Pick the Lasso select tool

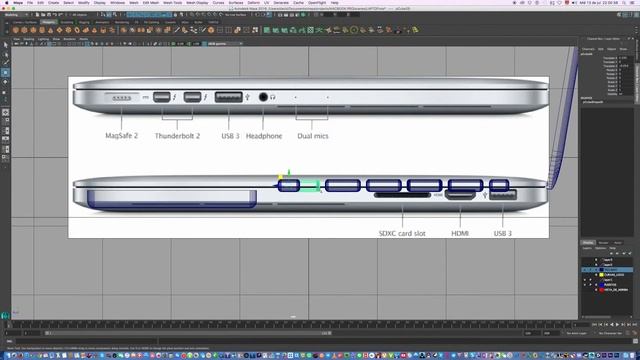pos(5,54)
